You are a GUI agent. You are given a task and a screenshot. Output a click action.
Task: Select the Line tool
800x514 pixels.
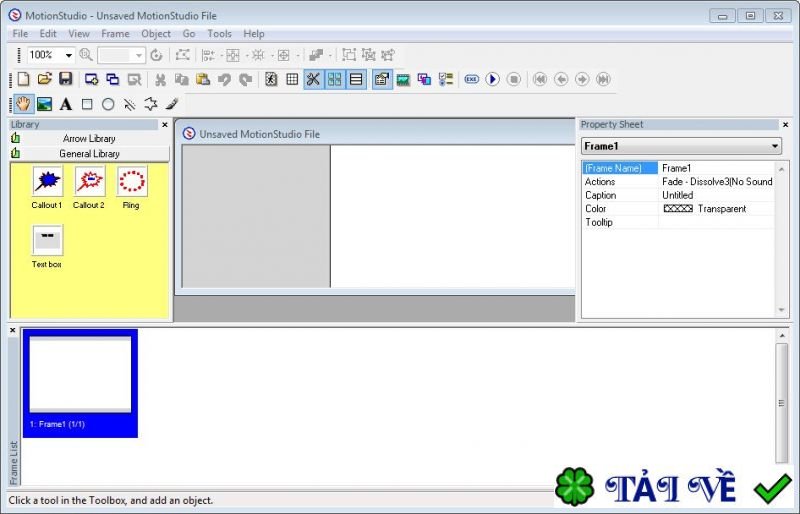(x=130, y=104)
